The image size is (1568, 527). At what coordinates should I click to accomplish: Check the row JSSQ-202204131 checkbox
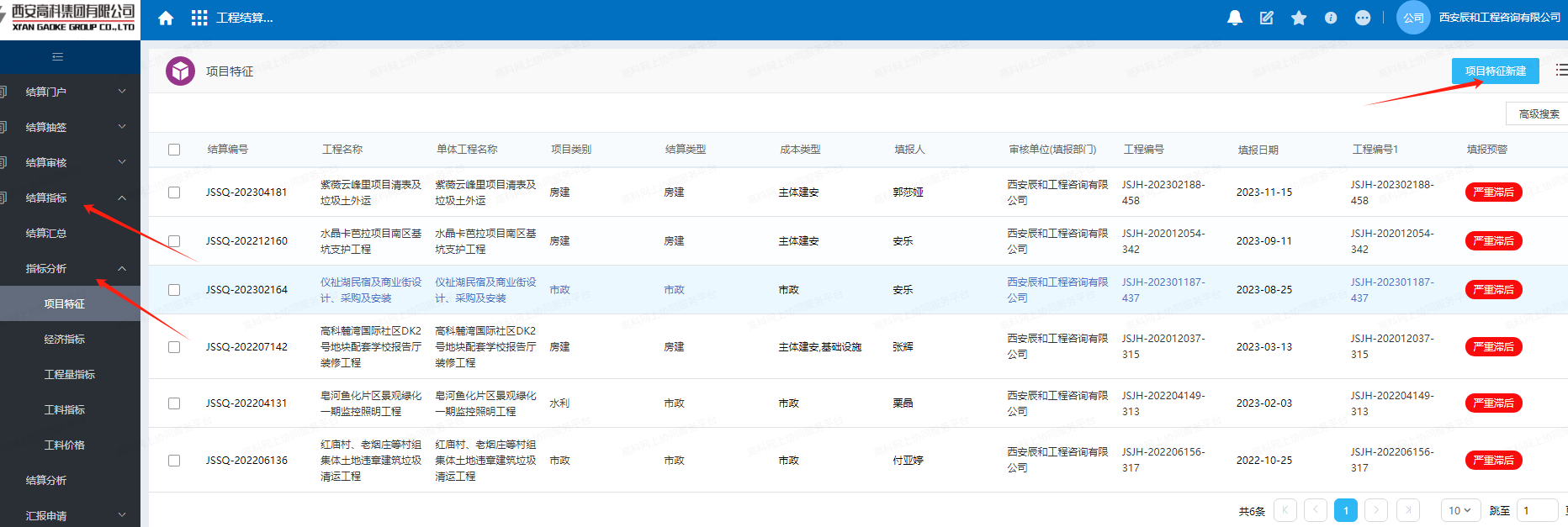tap(174, 403)
